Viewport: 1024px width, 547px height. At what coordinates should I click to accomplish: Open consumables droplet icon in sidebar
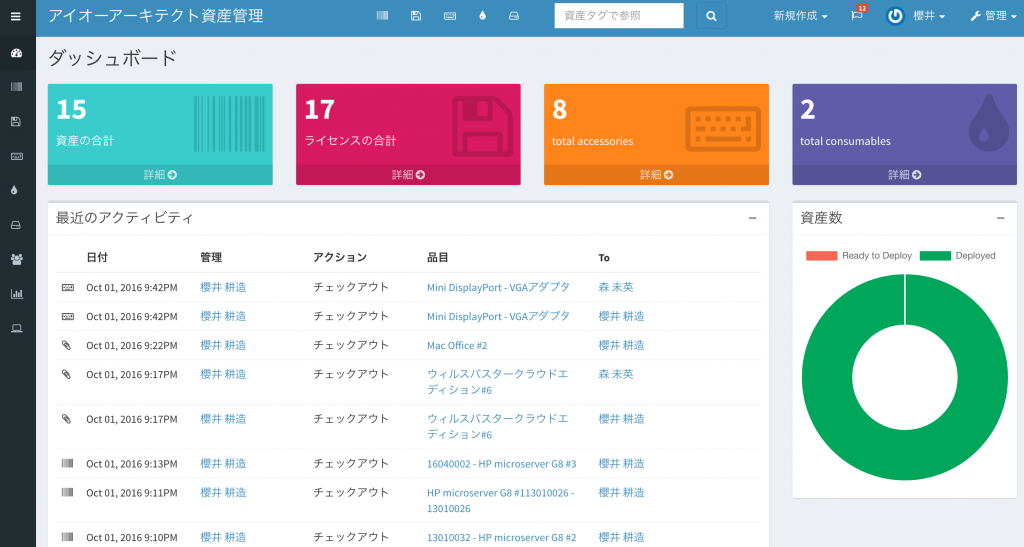(x=16, y=190)
